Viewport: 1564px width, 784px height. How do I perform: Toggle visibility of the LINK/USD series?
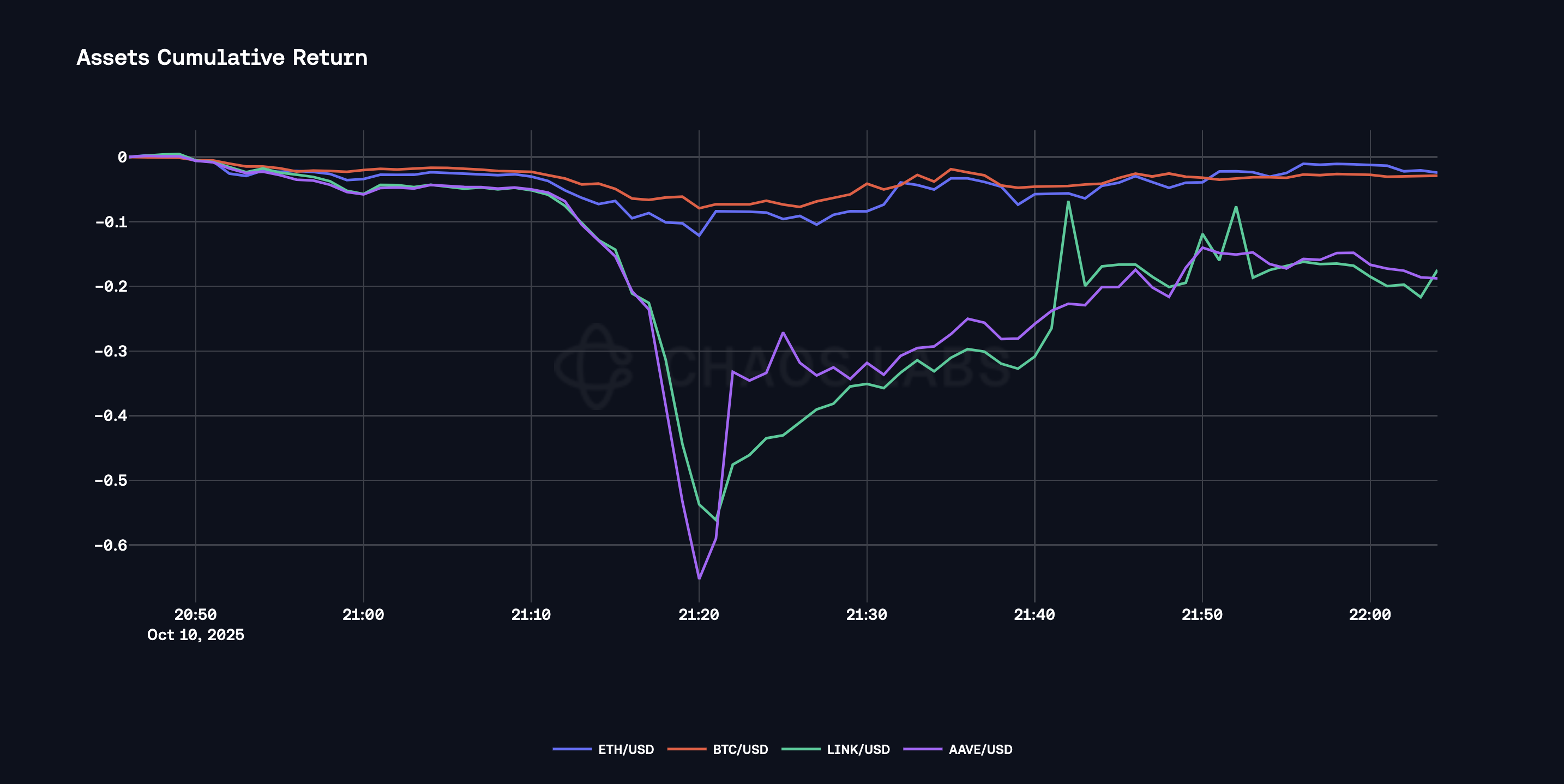(858, 750)
